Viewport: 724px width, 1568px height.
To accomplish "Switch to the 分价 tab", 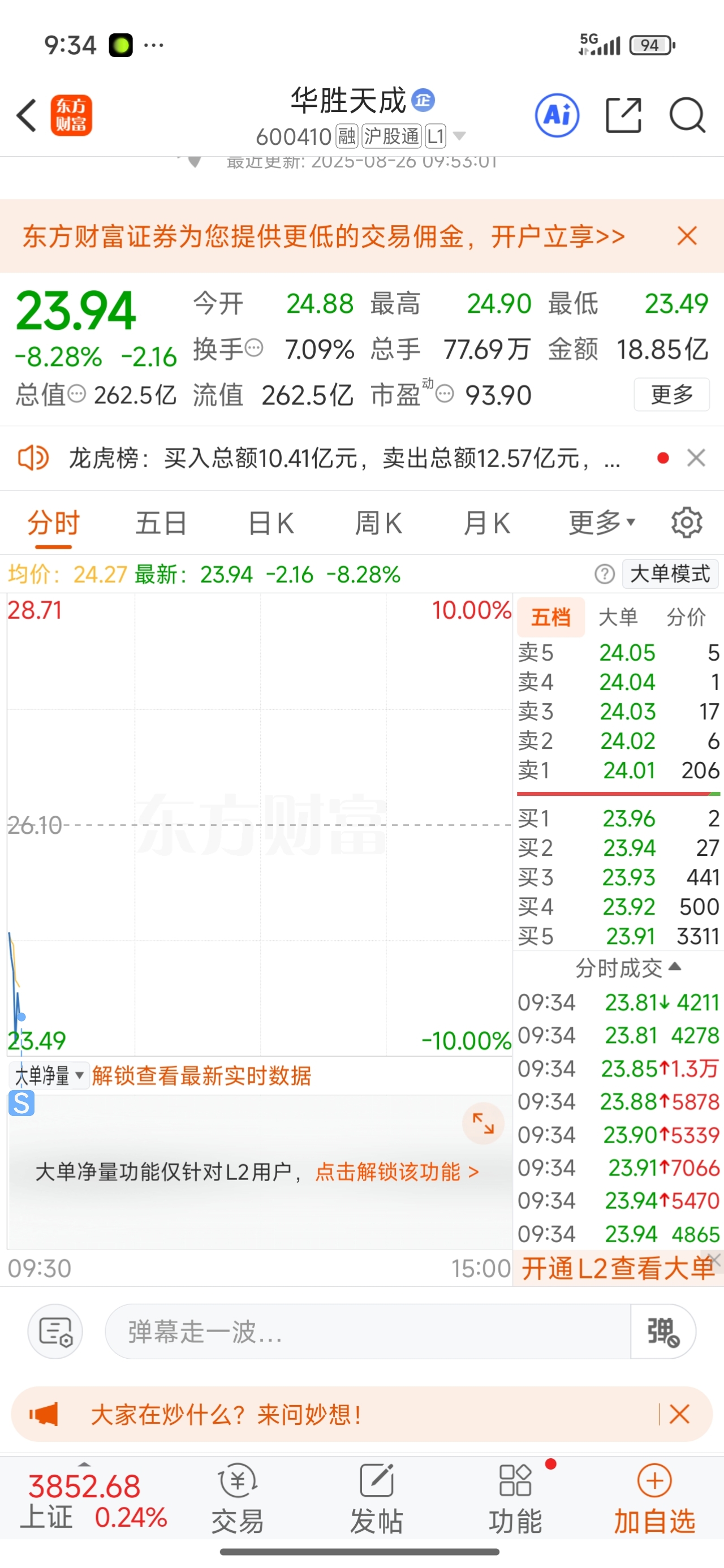I will coord(686,617).
